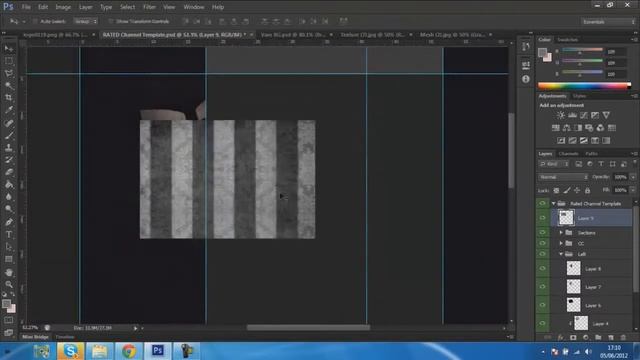Image resolution: width=640 pixels, height=360 pixels.
Task: Switch to the Styles tab
Action: click(x=579, y=96)
